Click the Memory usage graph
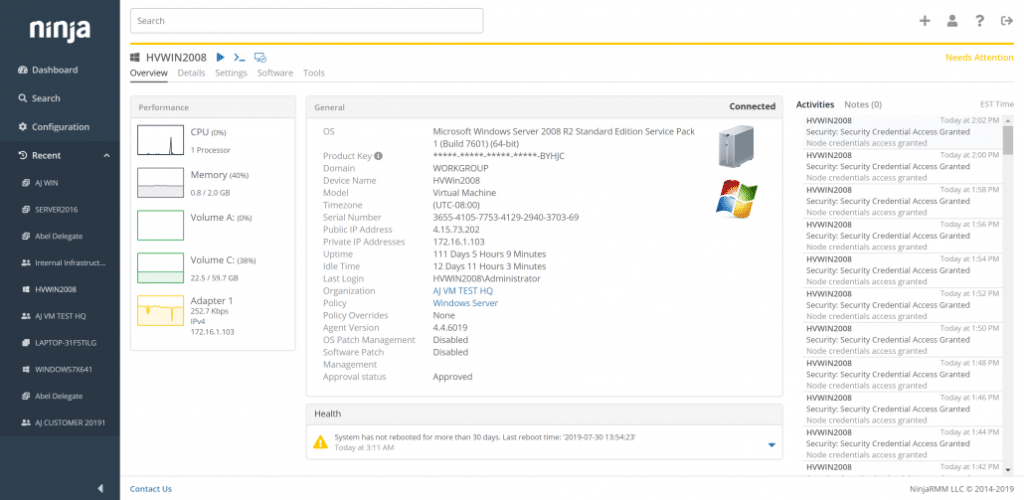 pyautogui.click(x=160, y=183)
